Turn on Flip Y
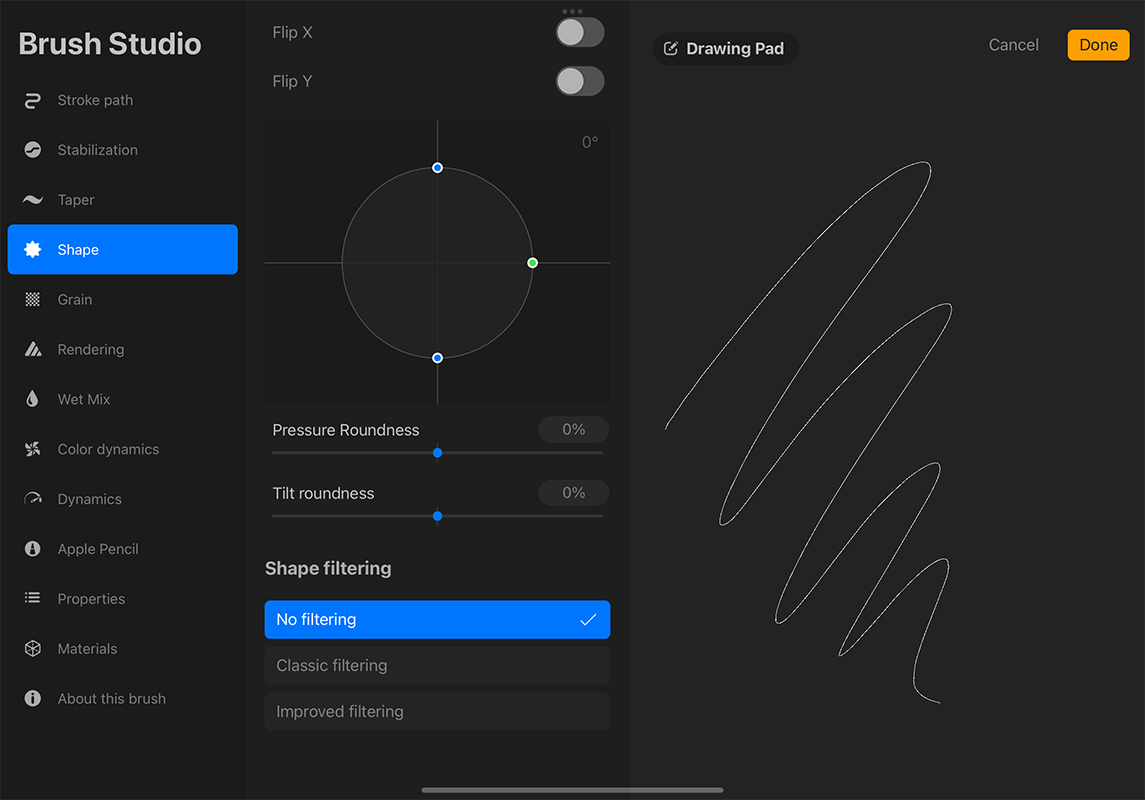1145x800 pixels. pos(579,81)
